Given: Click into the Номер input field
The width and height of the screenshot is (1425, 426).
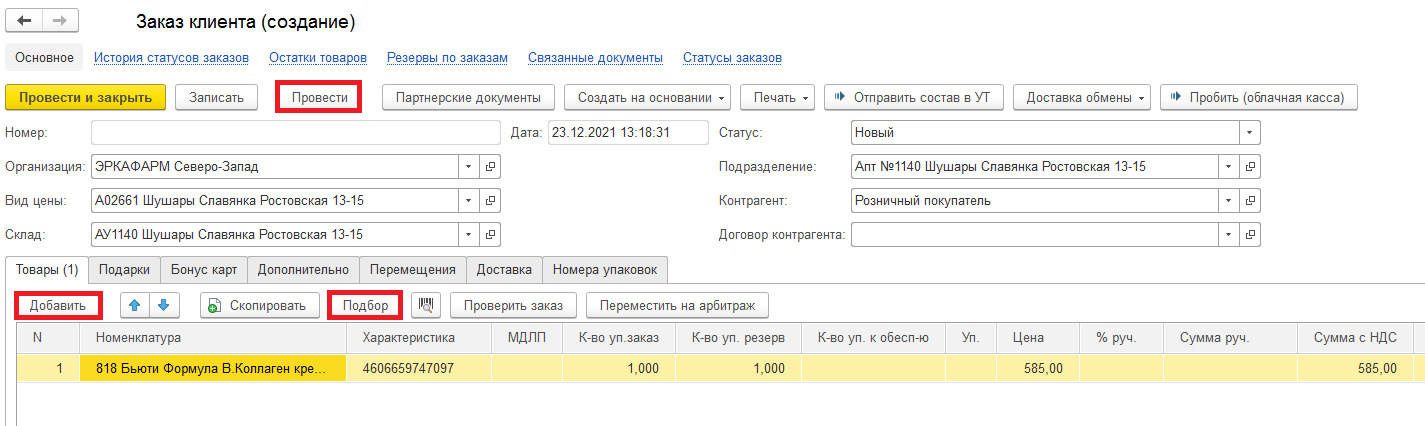Looking at the screenshot, I should (x=294, y=132).
